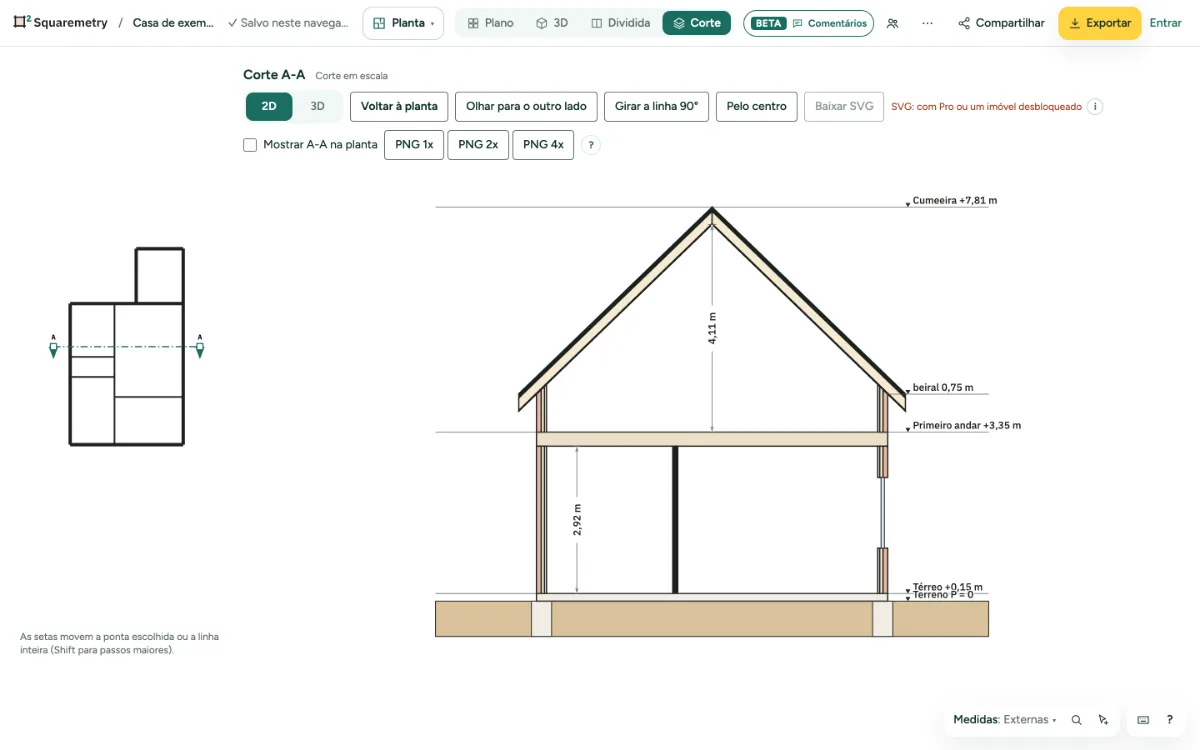The height and width of the screenshot is (750, 1200).
Task: Switch to the Plano tab
Action: [x=490, y=23]
